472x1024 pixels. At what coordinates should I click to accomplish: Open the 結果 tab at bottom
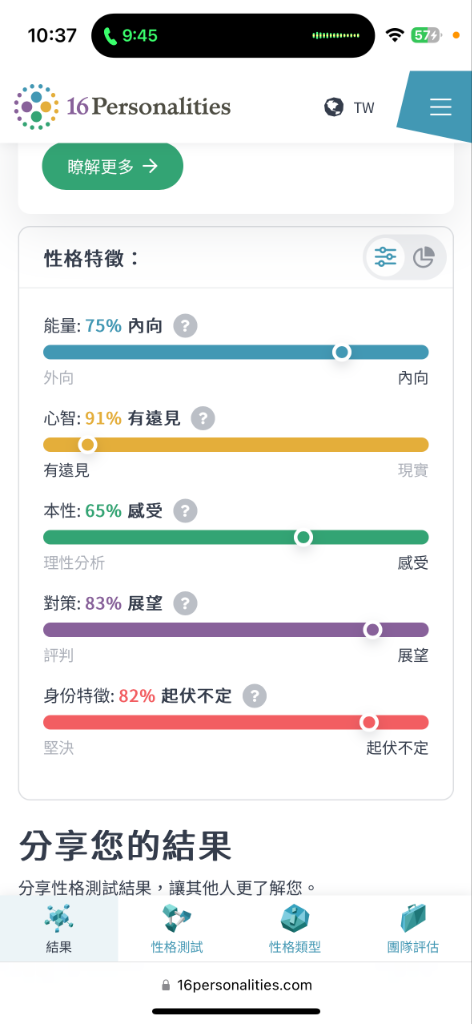pyautogui.click(x=59, y=929)
